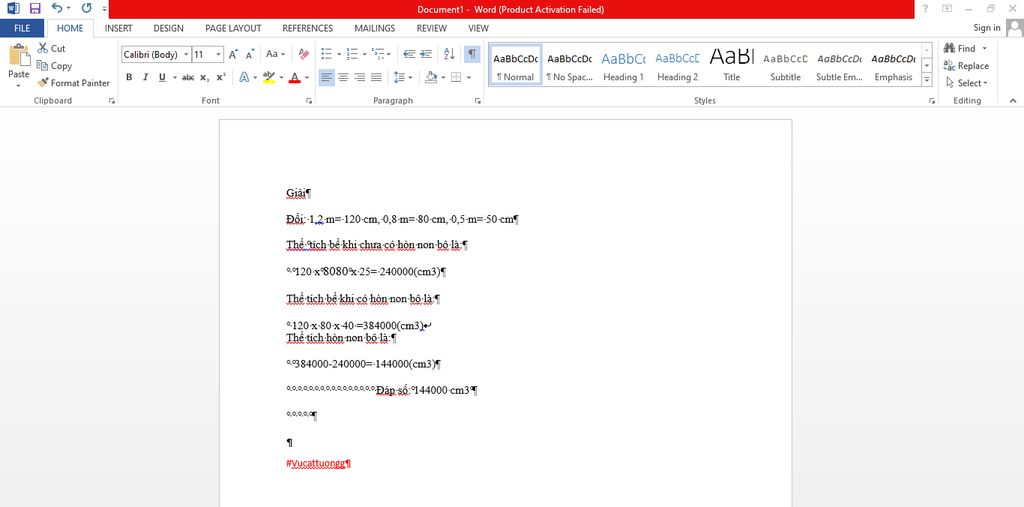1024x507 pixels.
Task: Shrink the font size
Action: [250, 55]
